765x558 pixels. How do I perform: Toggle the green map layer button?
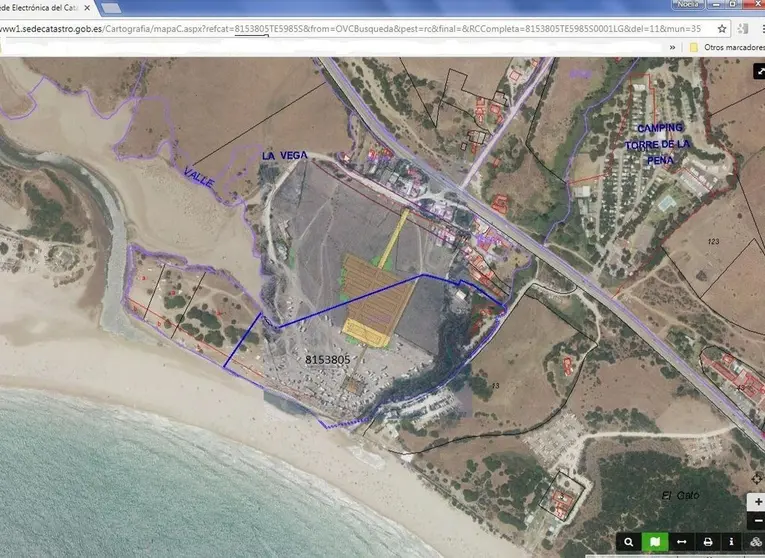pyautogui.click(x=655, y=541)
